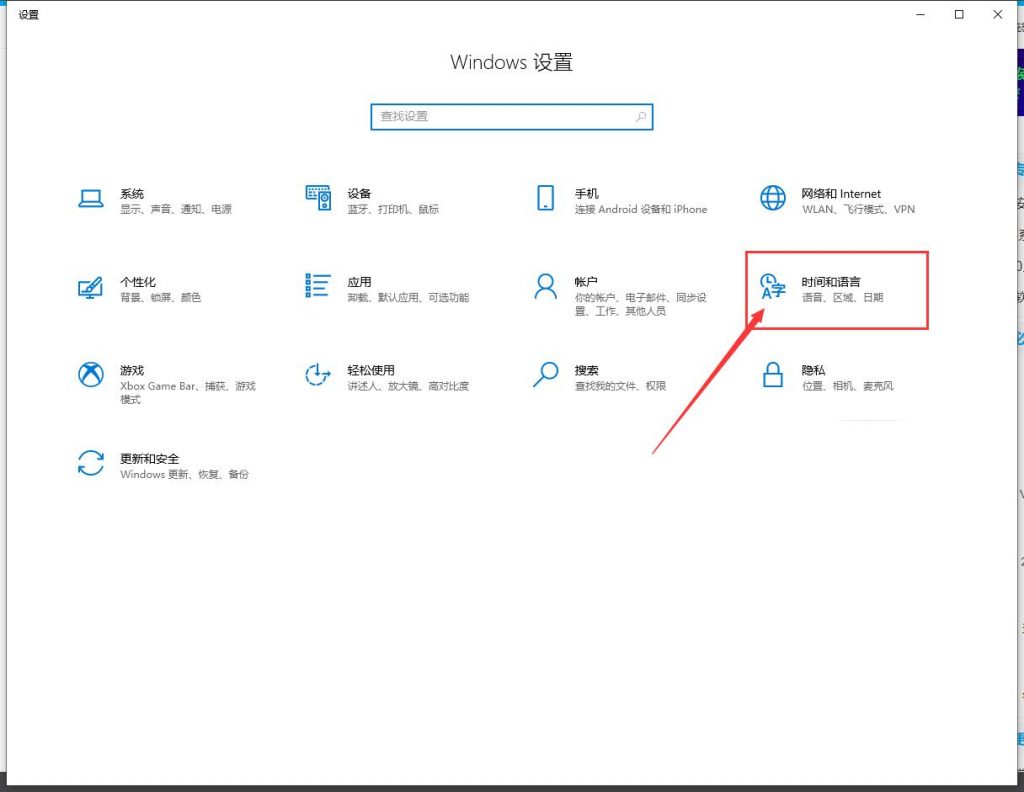Click description 查找我的文件、权限
This screenshot has height=792, width=1024.
coord(620,387)
